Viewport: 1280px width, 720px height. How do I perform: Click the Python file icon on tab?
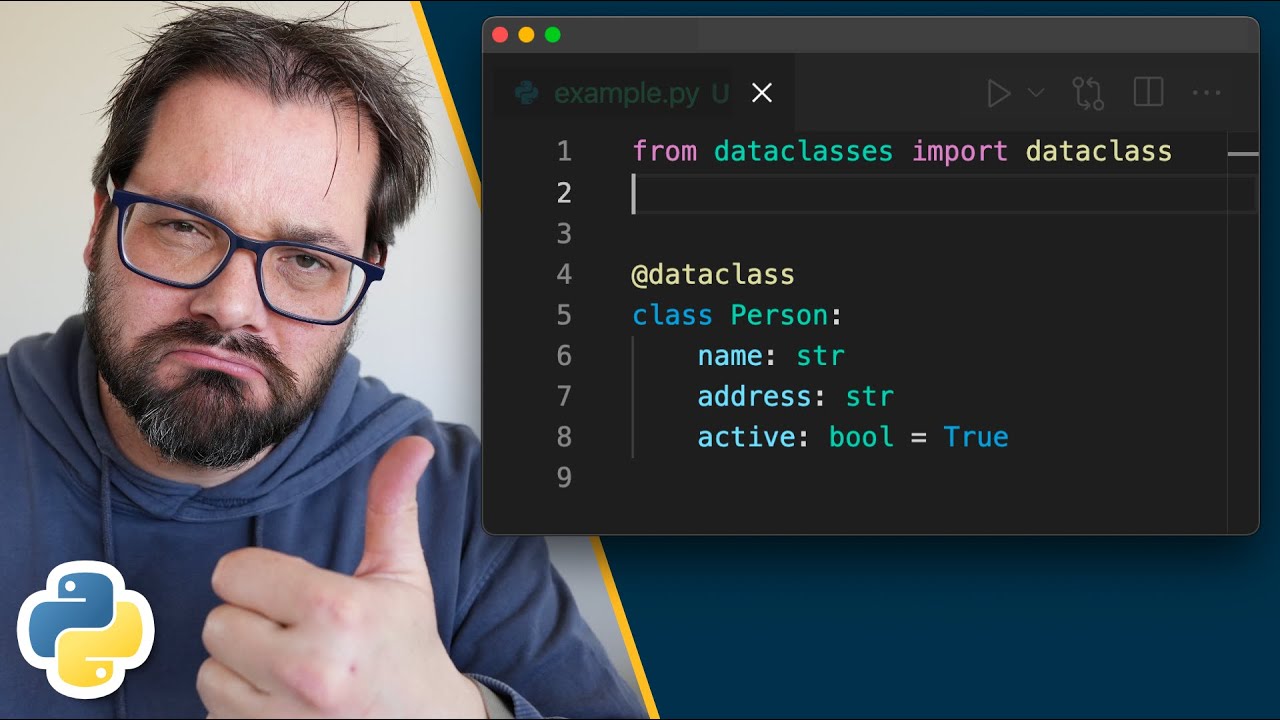(526, 93)
